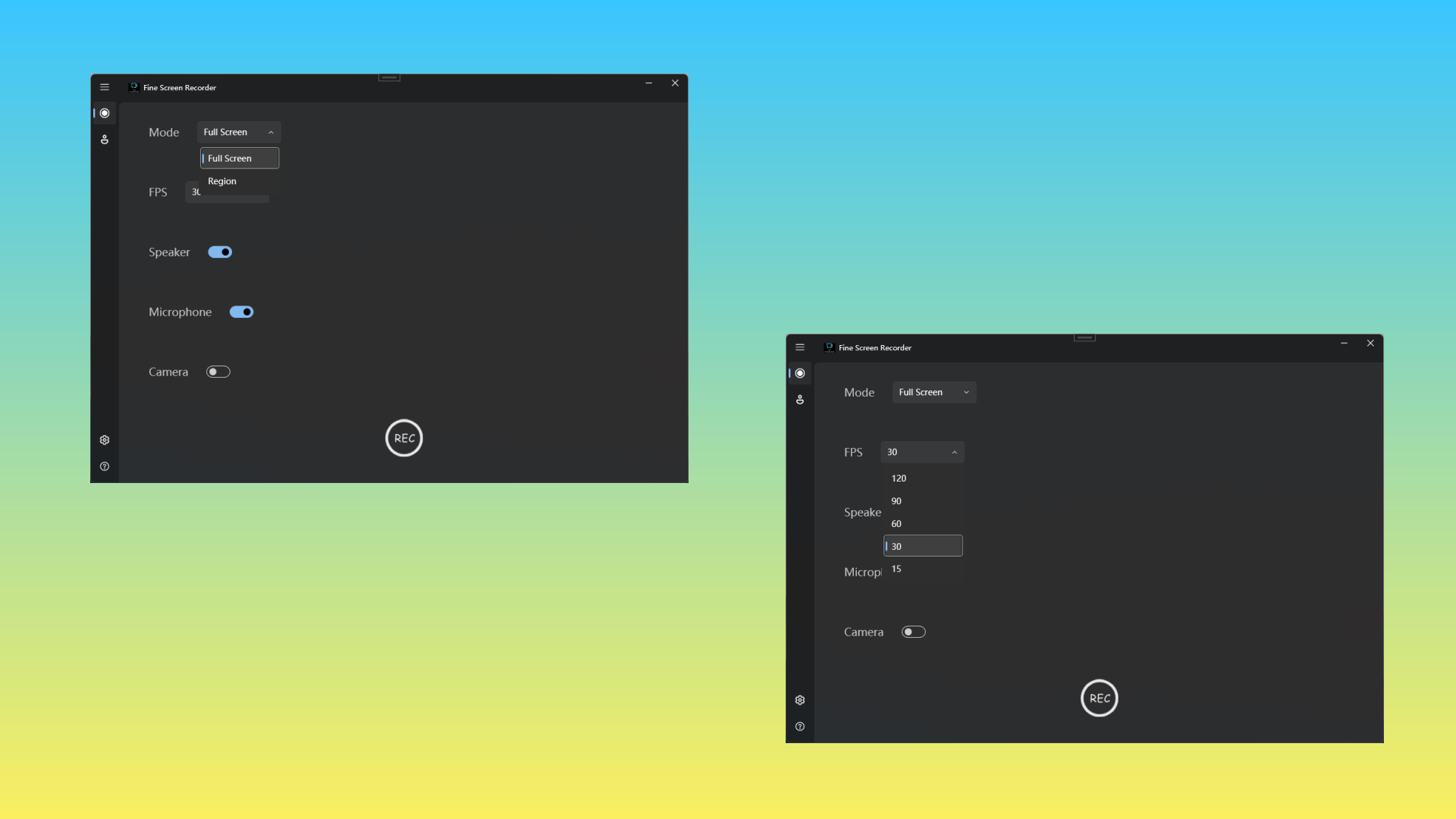Click the REC button to start recording

pos(403,437)
